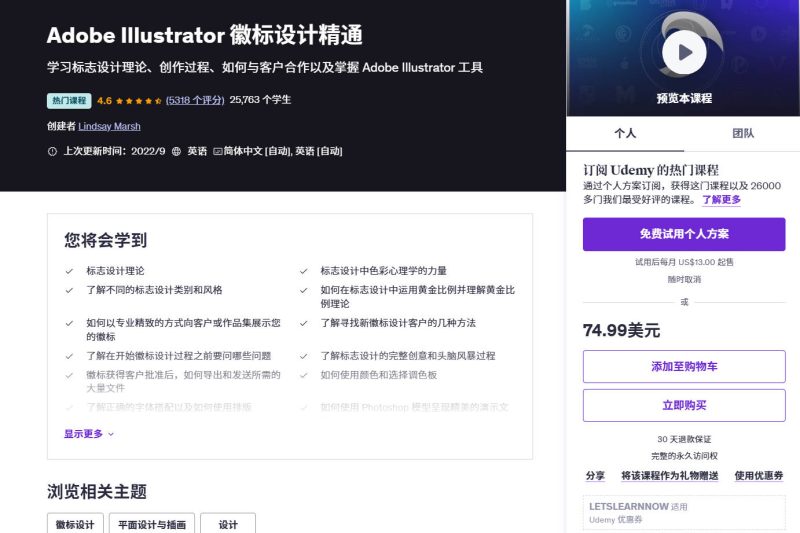800x533 pixels.
Task: Open the 徽标设计 topic tag
Action: [x=75, y=524]
